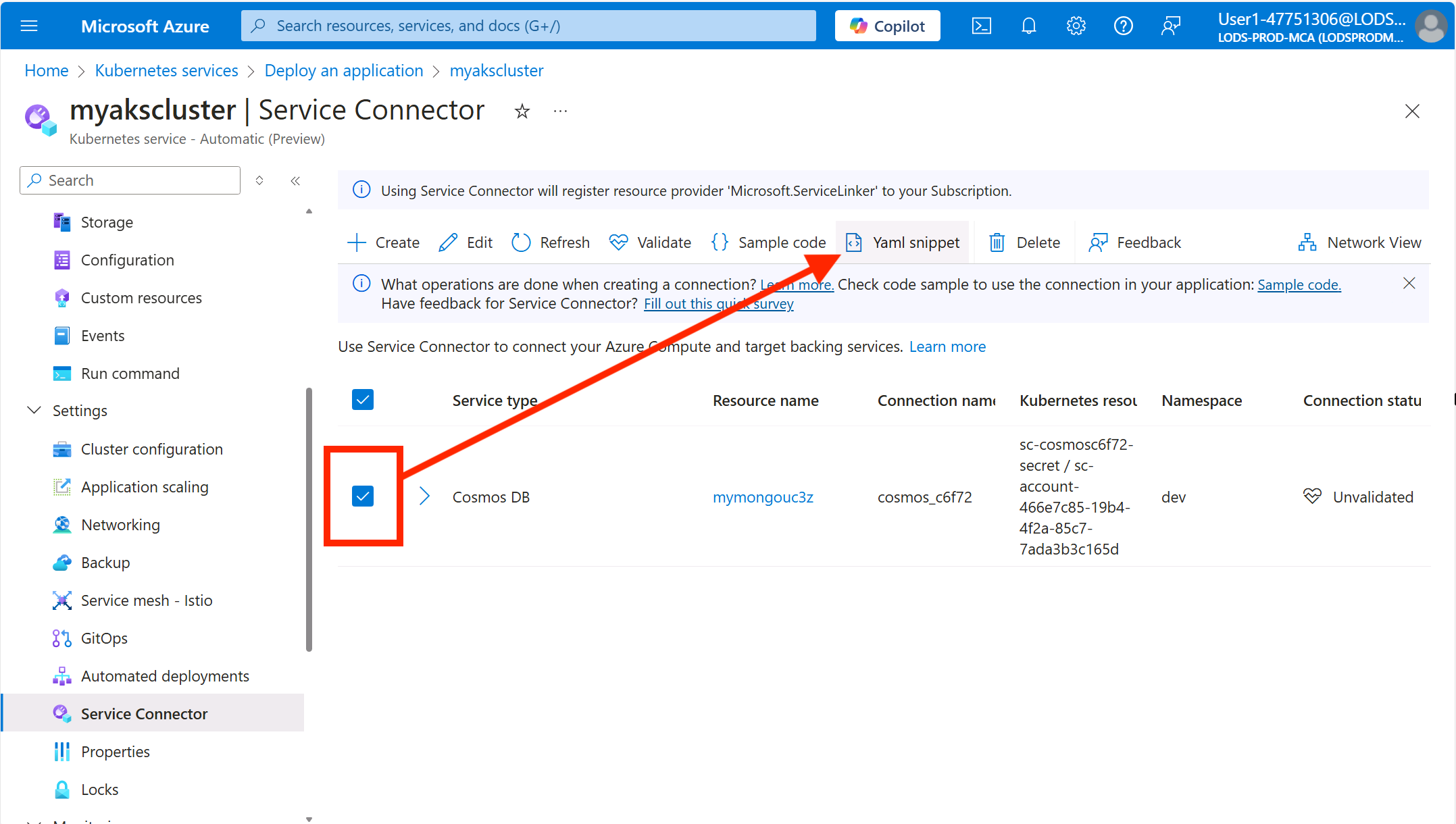Create a new service connection
The height and width of the screenshot is (824, 1456).
pyautogui.click(x=383, y=242)
